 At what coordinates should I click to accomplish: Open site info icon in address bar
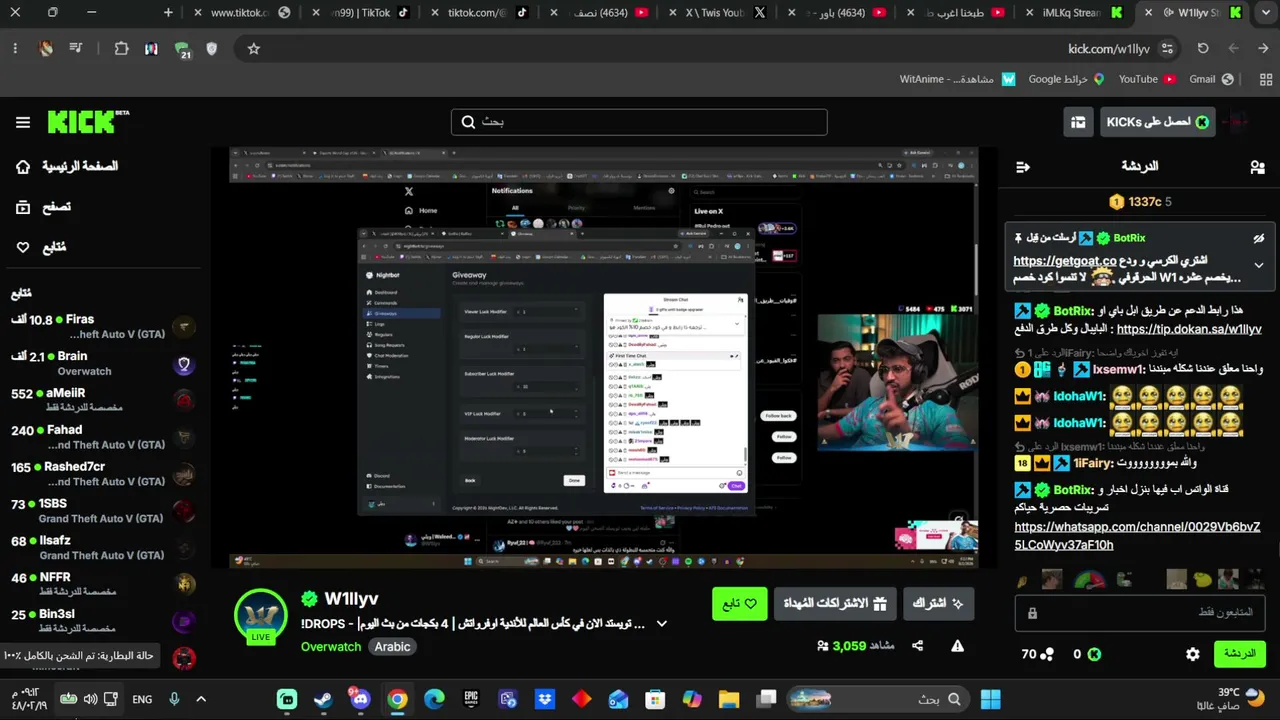click(1168, 48)
